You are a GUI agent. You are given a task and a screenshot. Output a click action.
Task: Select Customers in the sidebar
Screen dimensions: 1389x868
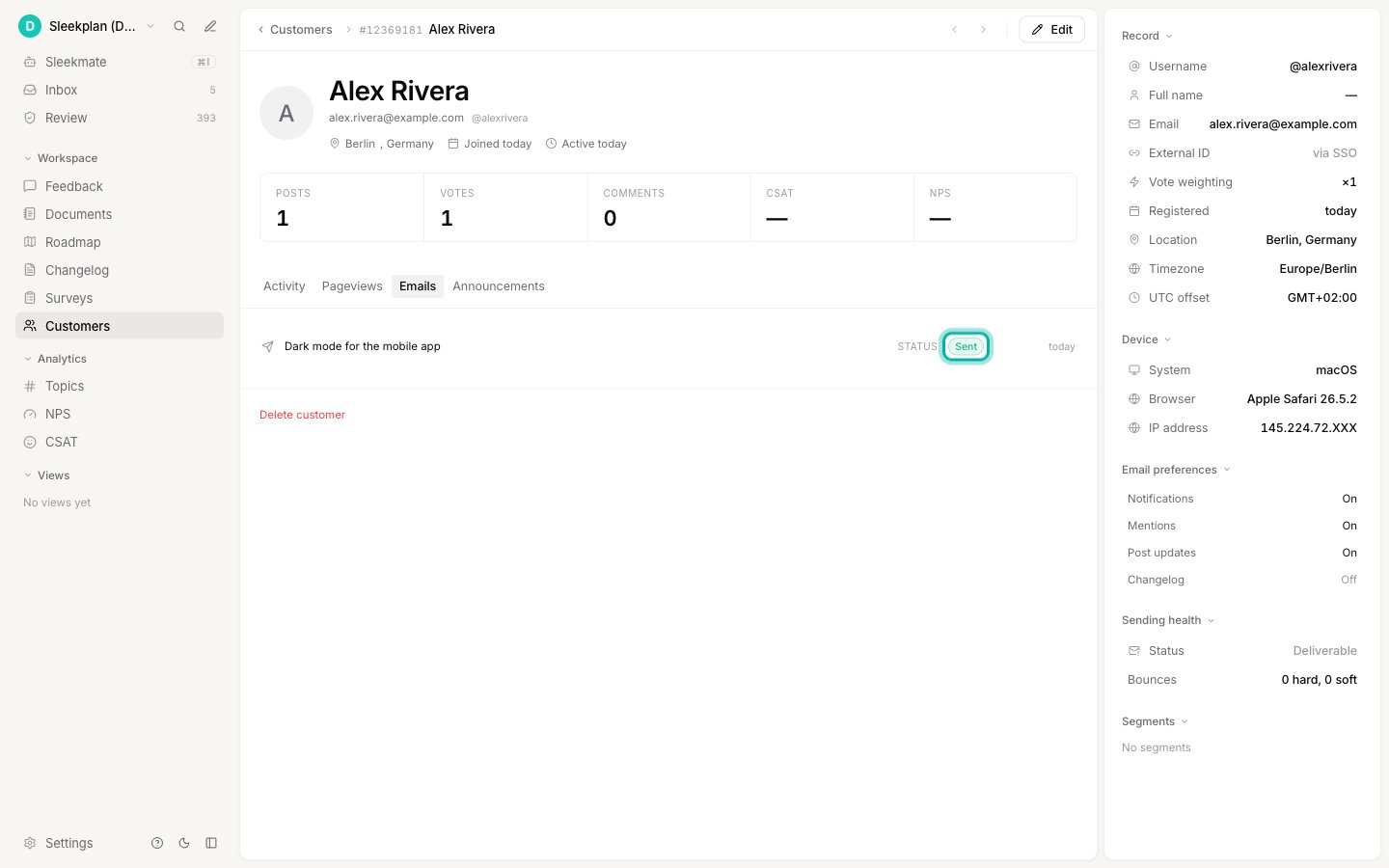tap(120, 326)
